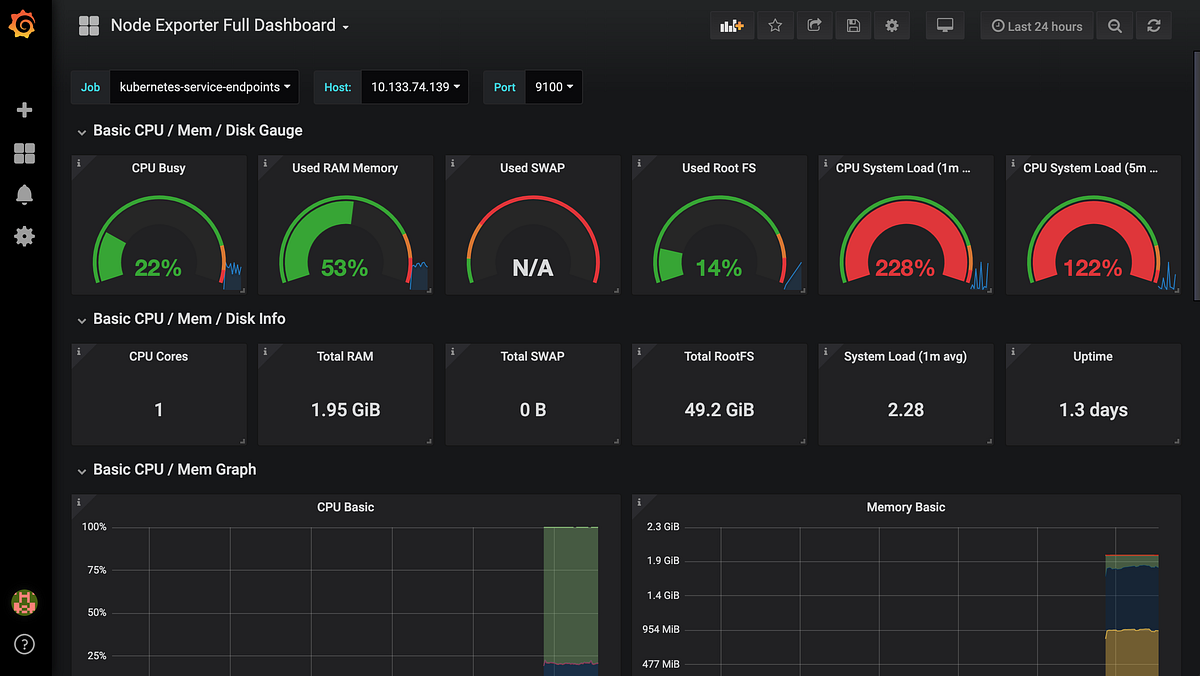Screen dimensions: 1200x676
Task: Collapse Basic CPU / Mem Graph row
Action: [167, 469]
